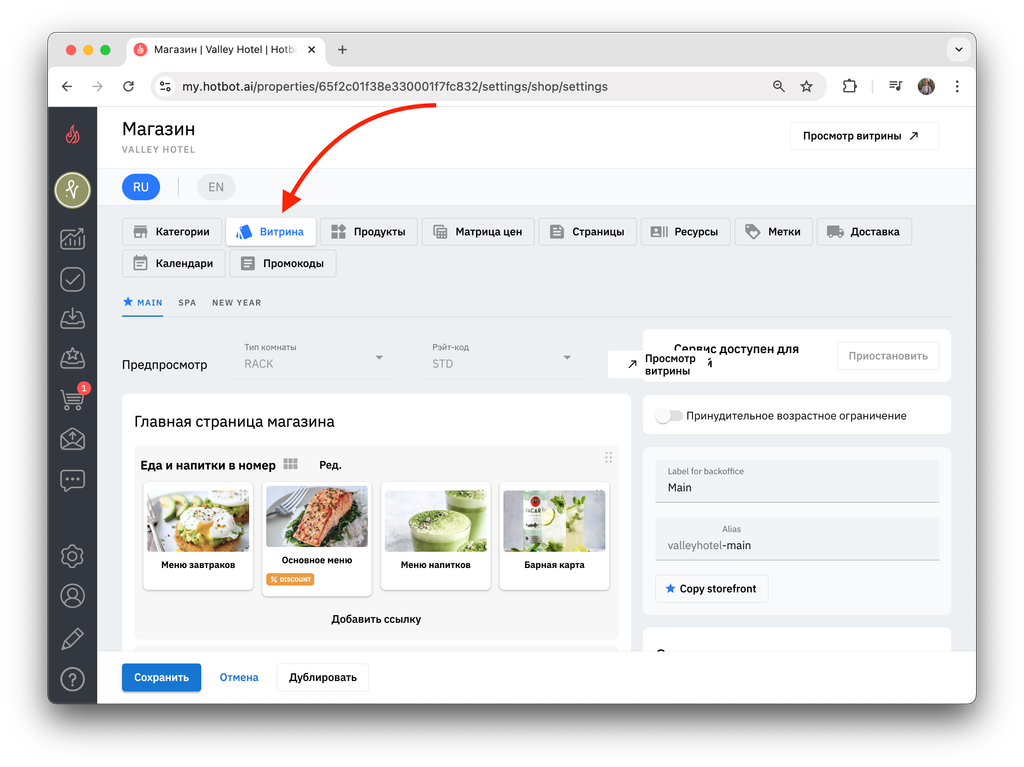1024x767 pixels.
Task: Open the Valley Hotel property avatar
Action: point(72,190)
